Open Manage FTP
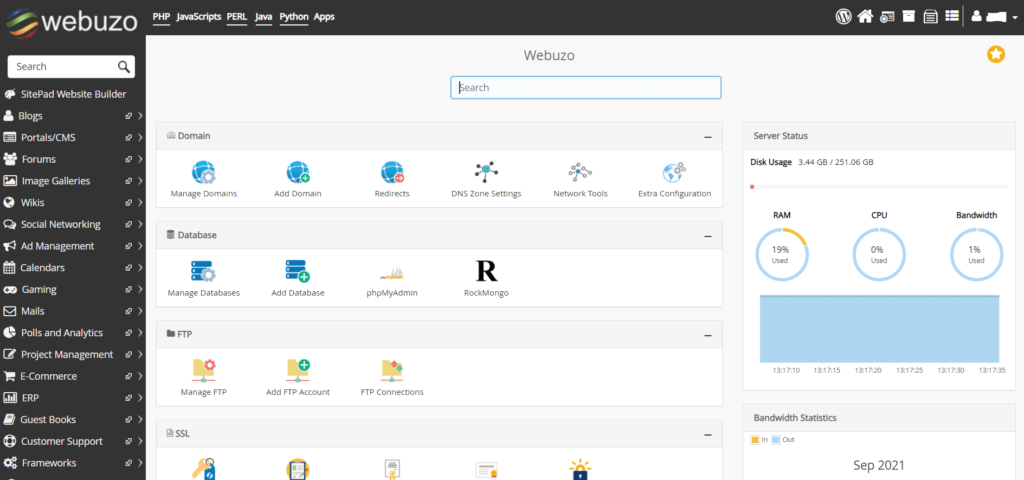 click(x=203, y=370)
